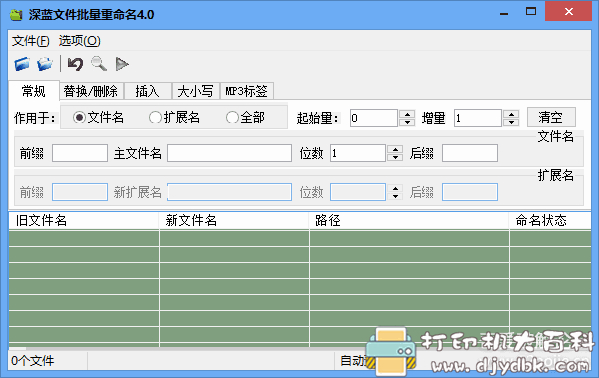Decrease extension 位数 with down arrow
The width and height of the screenshot is (599, 378).
tap(395, 196)
